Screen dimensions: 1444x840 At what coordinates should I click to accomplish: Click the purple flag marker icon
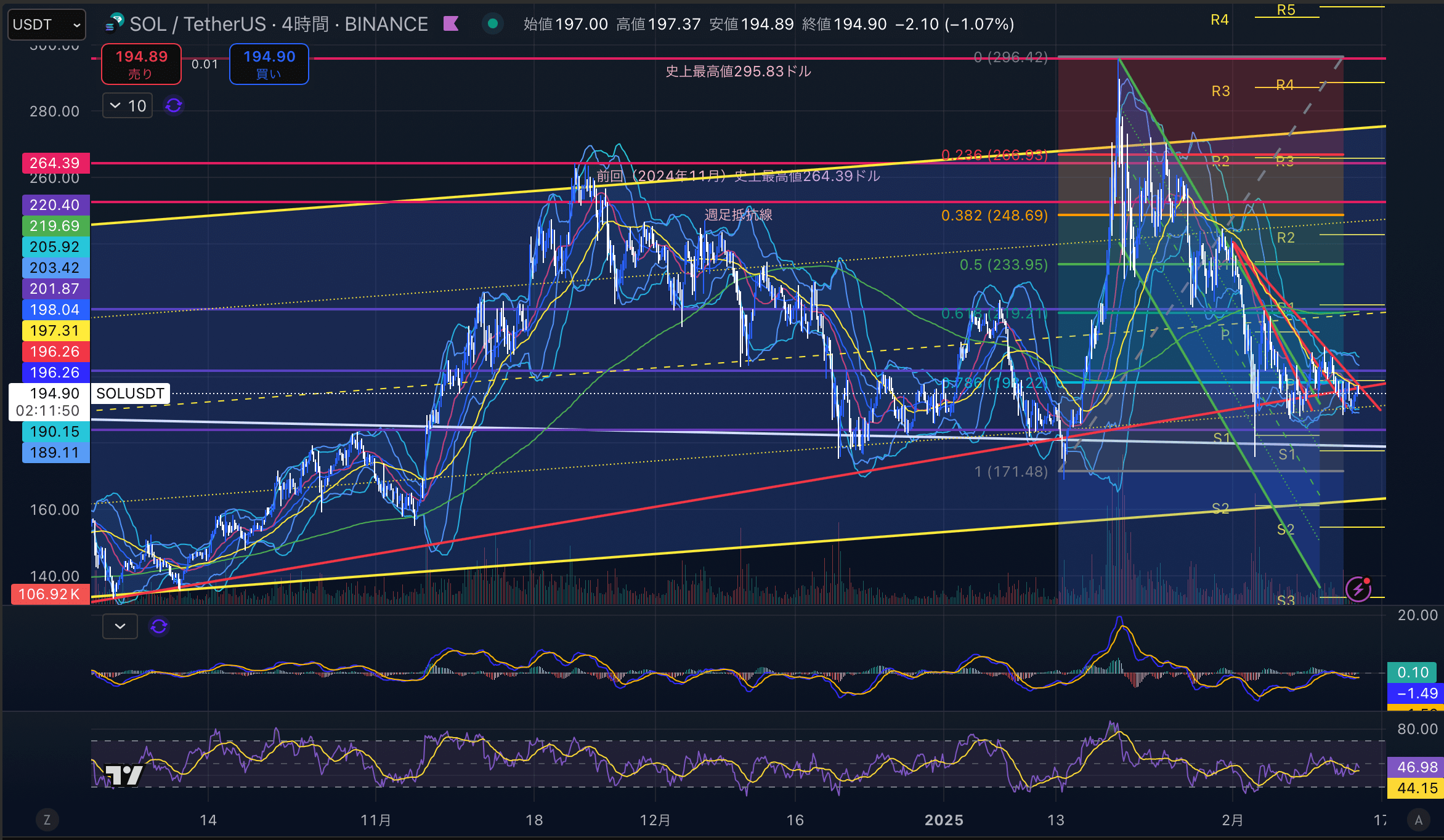click(x=451, y=24)
